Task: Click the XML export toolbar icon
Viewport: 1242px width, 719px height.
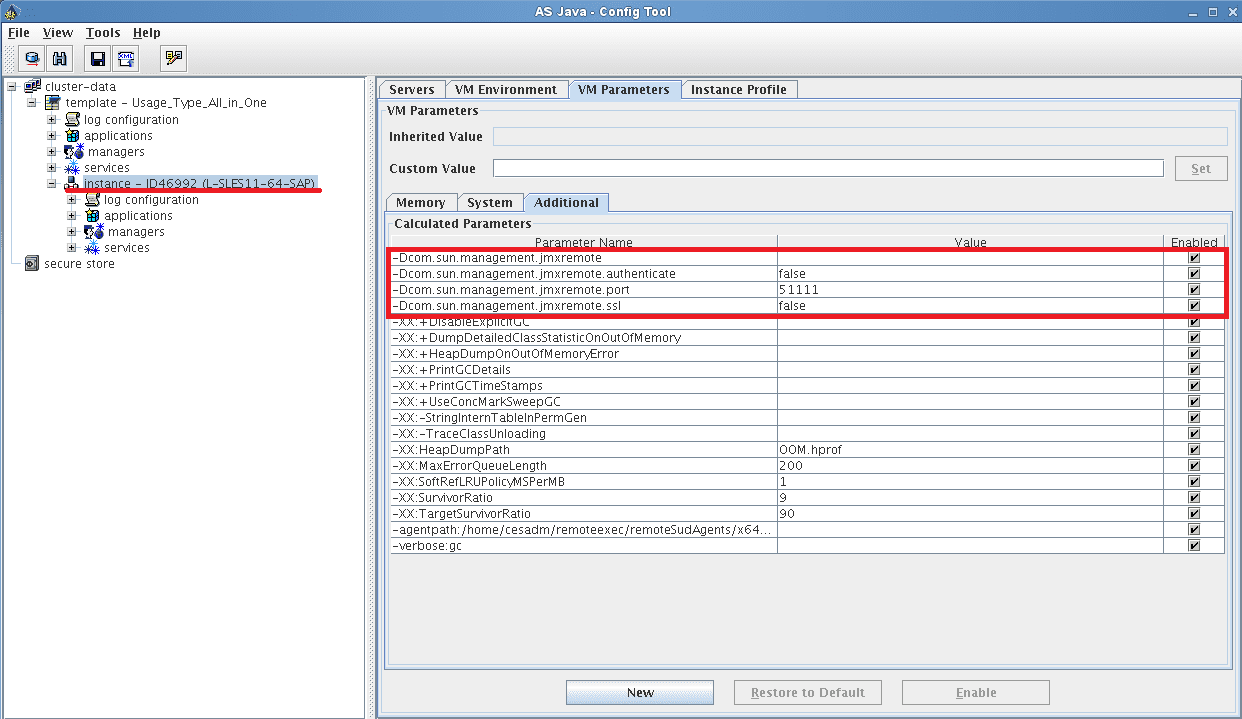Action: [125, 58]
